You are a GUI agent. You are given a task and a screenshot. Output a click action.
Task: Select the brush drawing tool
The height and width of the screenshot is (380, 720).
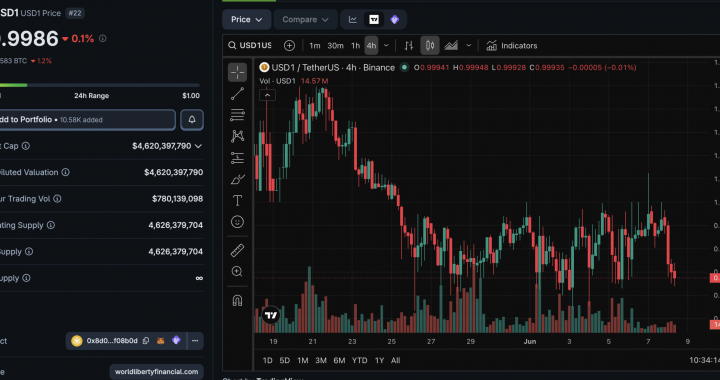237,179
